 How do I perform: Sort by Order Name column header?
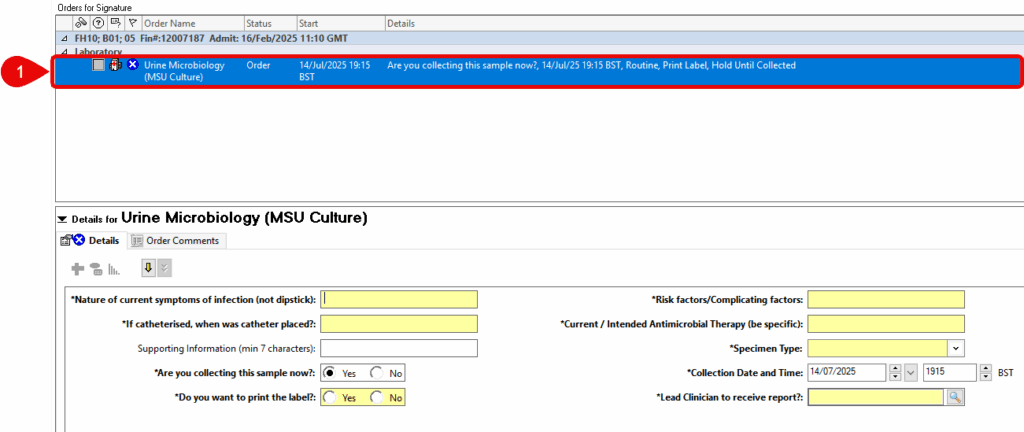tap(193, 23)
